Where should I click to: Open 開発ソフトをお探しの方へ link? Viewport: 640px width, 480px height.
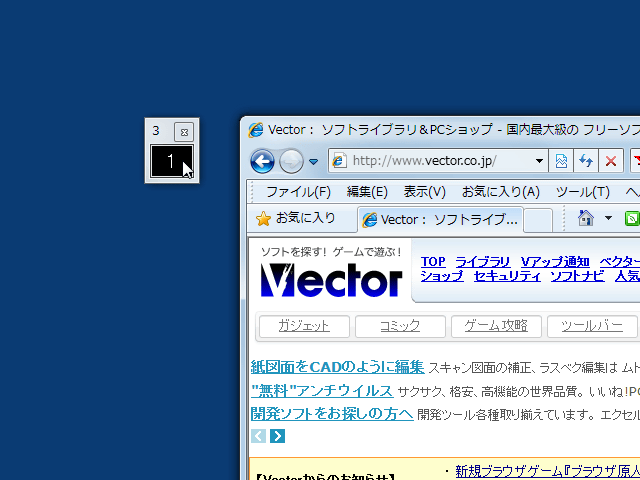point(332,414)
